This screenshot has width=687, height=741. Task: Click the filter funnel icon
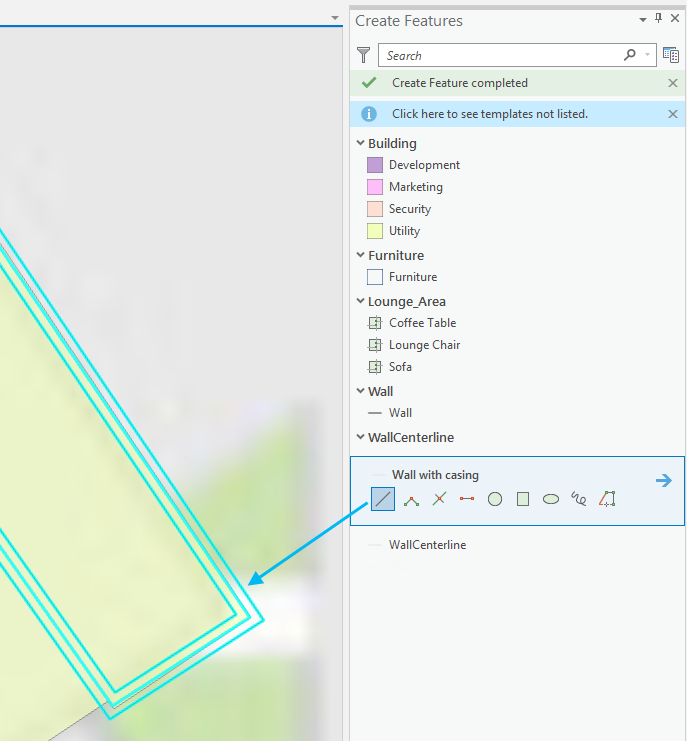pos(363,55)
